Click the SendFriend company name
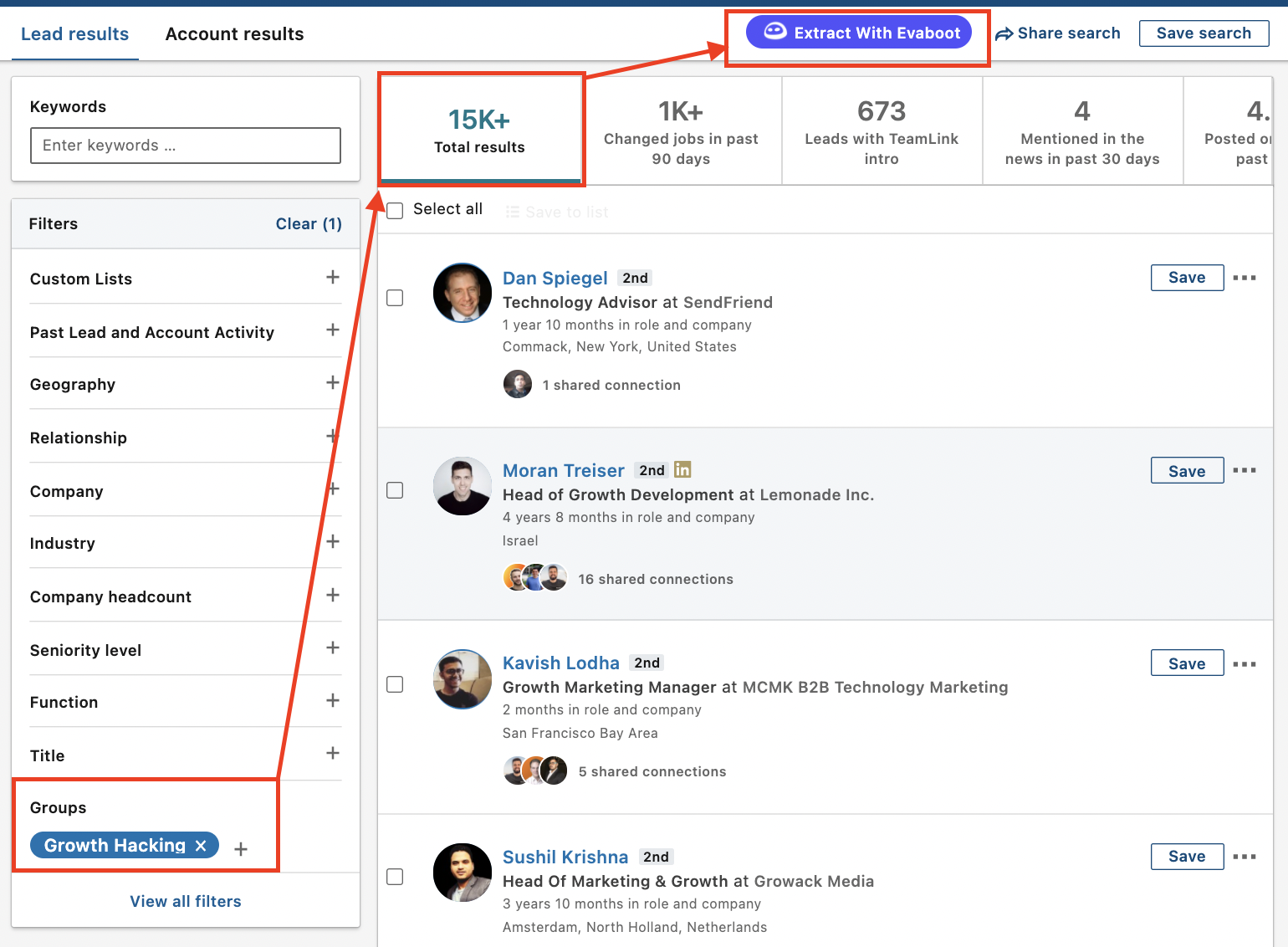The image size is (1288, 947). (728, 302)
